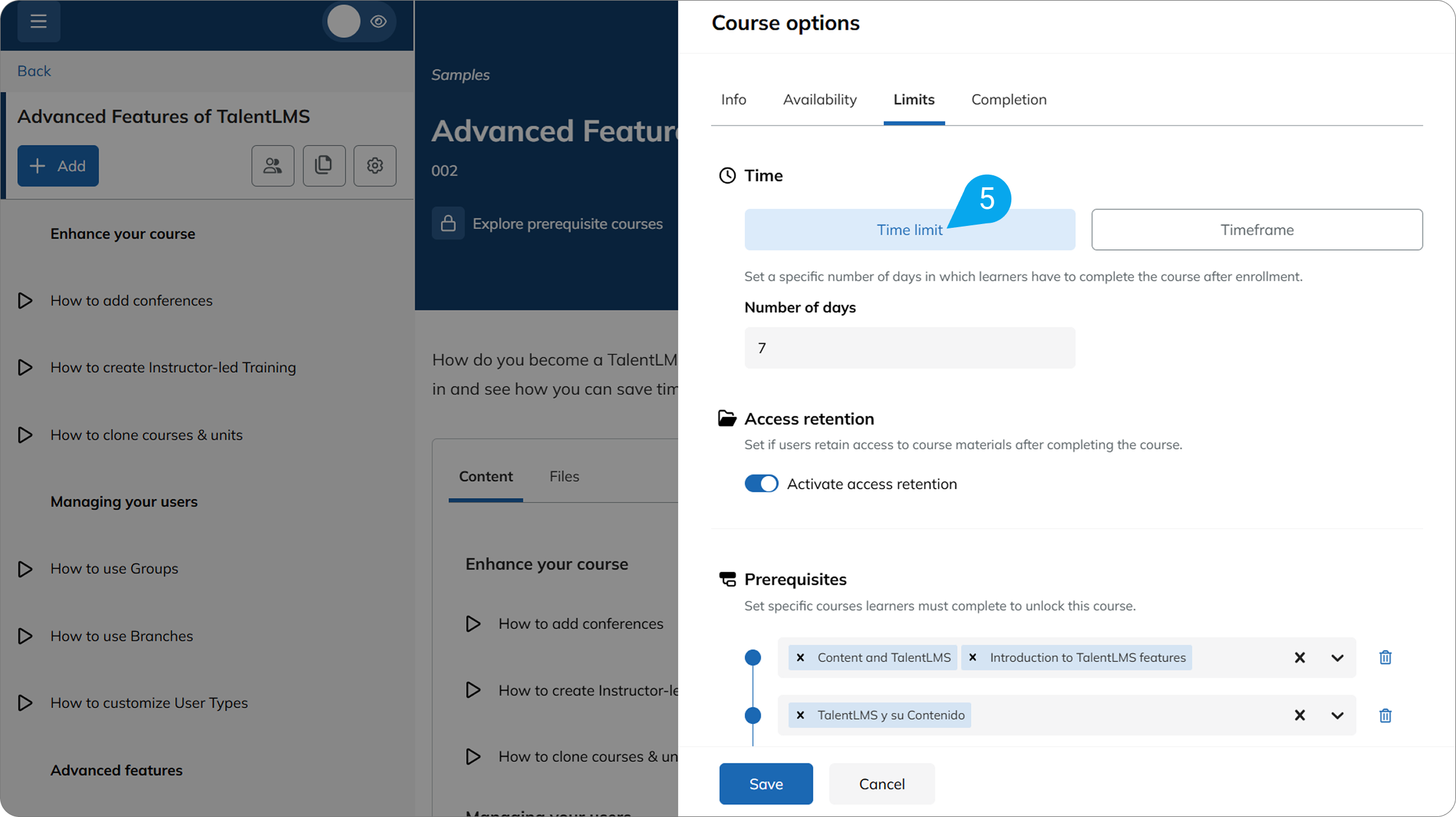Screen dimensions: 1456x817
Task: Toggle Activate access retention switch
Action: (761, 483)
